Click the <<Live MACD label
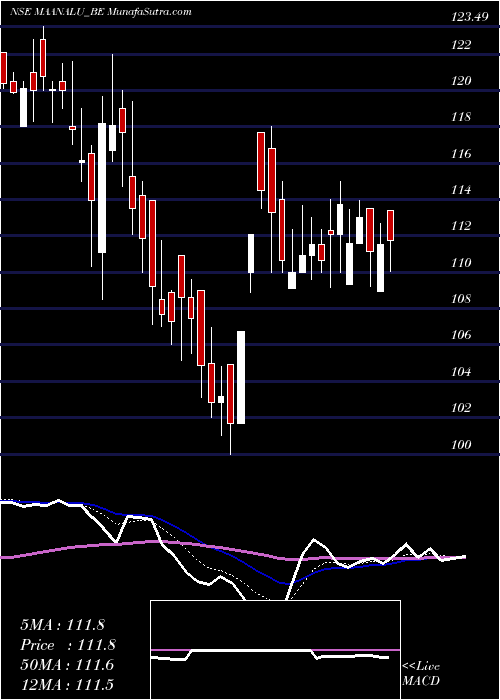The image size is (500, 700). click(x=421, y=674)
